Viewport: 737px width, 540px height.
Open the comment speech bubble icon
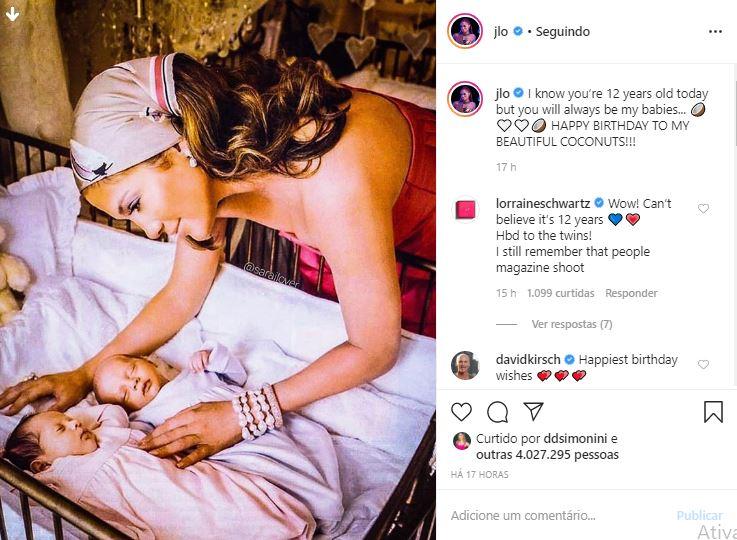point(497,412)
